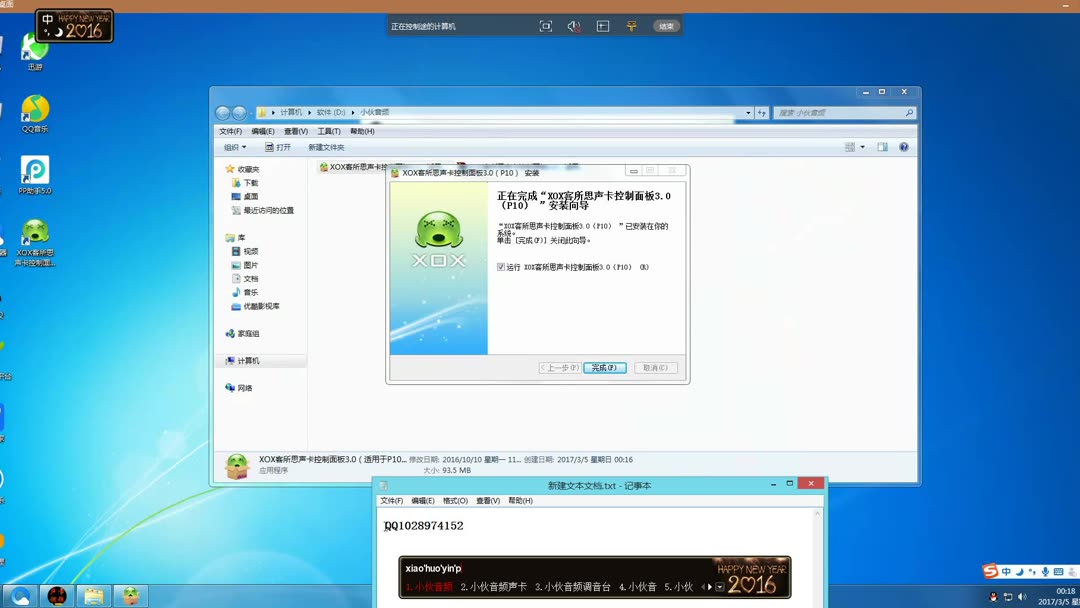
Task: Launch QQ音乐 from the desktop
Action: click(35, 110)
